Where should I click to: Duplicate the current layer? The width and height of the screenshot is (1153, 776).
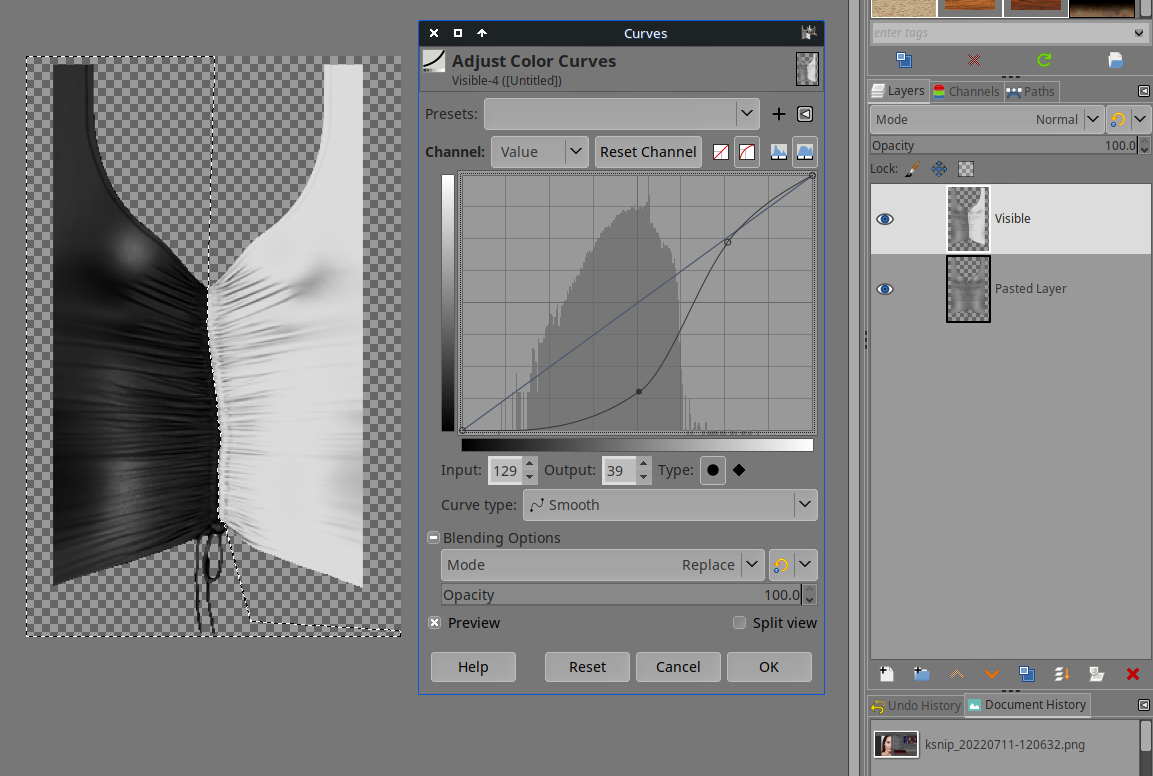tap(1027, 674)
